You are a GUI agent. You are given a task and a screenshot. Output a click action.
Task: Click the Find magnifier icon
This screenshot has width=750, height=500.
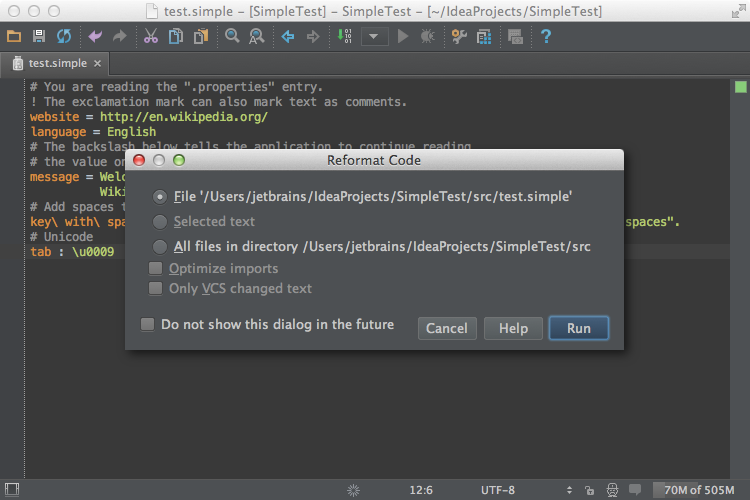pos(232,37)
